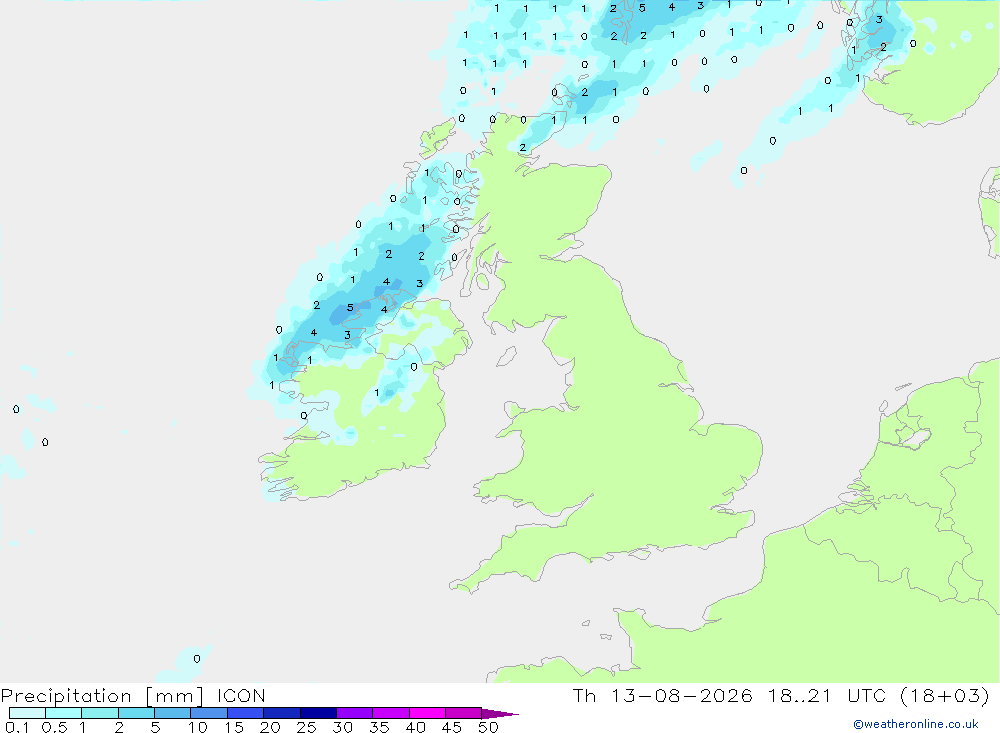Pick the 5–10 mm legend color
Viewport: 1000px width, 733px height.
[x=172, y=713]
